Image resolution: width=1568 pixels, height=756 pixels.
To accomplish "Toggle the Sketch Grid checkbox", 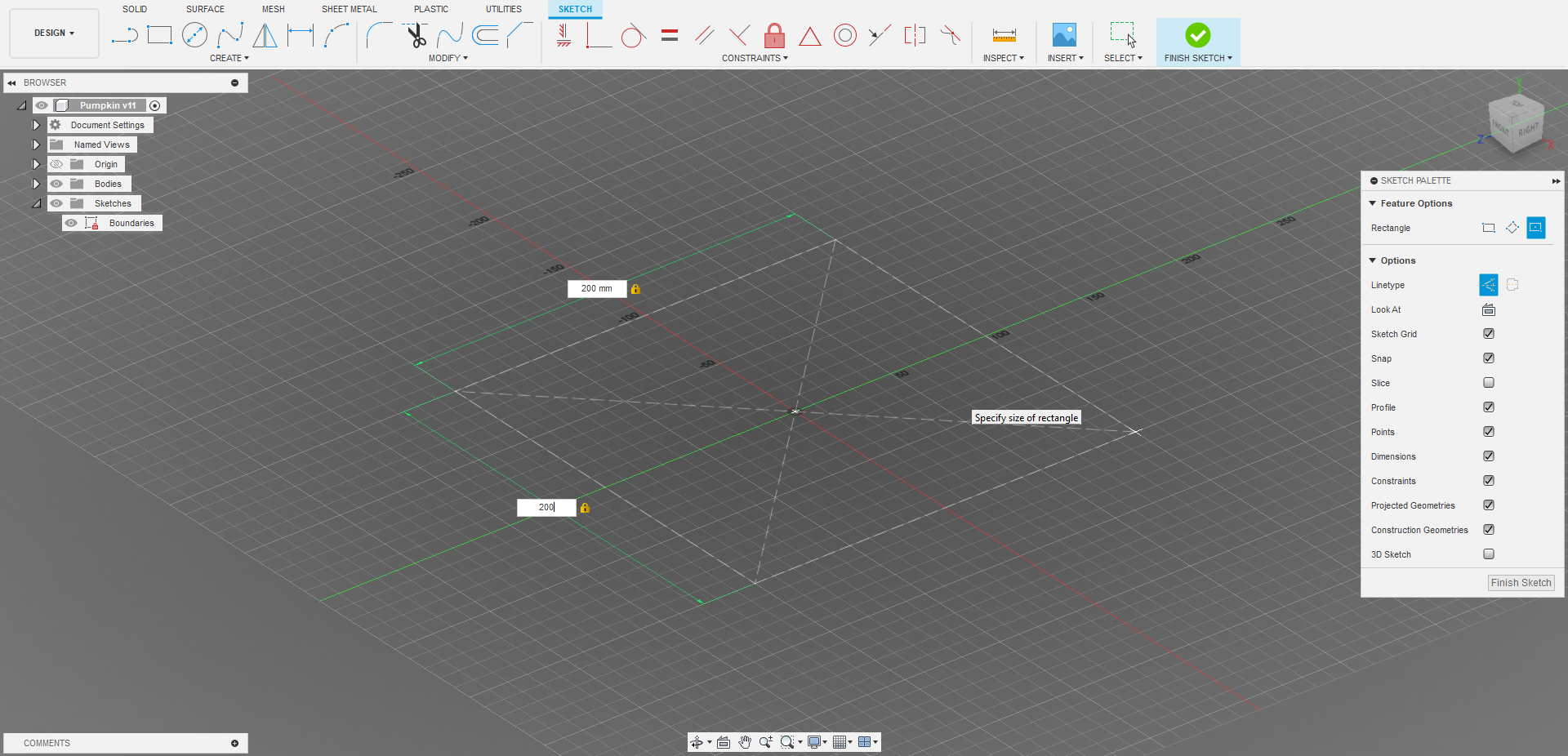I will point(1489,334).
